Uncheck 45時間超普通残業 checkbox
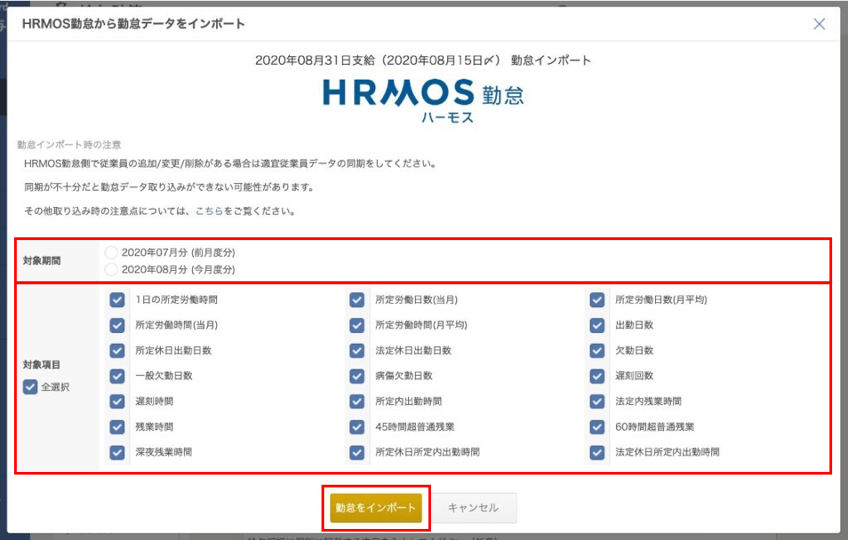Screen dimensions: 848x540 (357, 427)
